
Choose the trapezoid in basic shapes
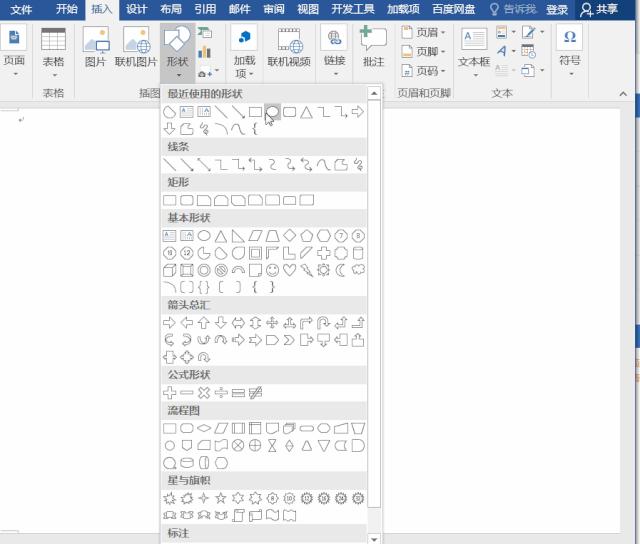[272, 235]
